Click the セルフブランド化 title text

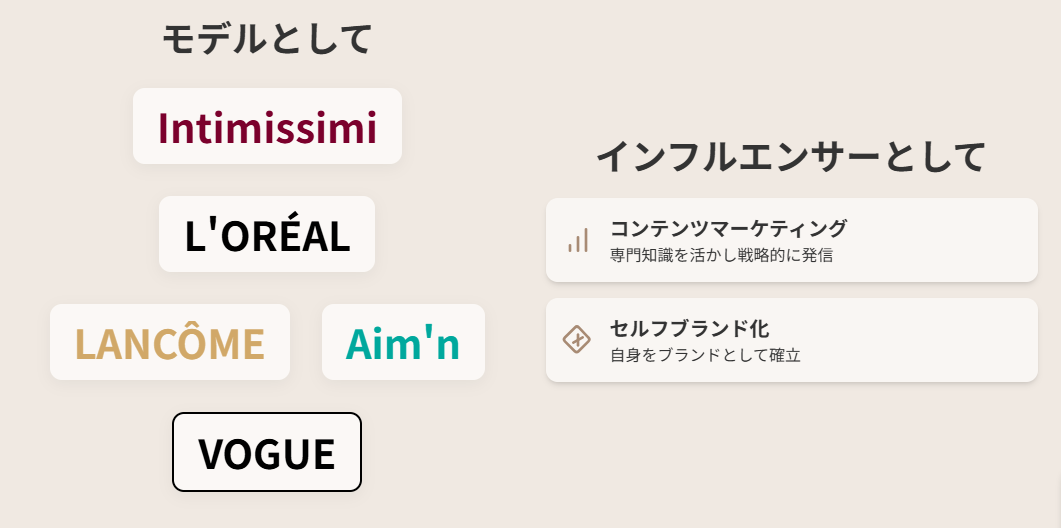[x=690, y=328]
